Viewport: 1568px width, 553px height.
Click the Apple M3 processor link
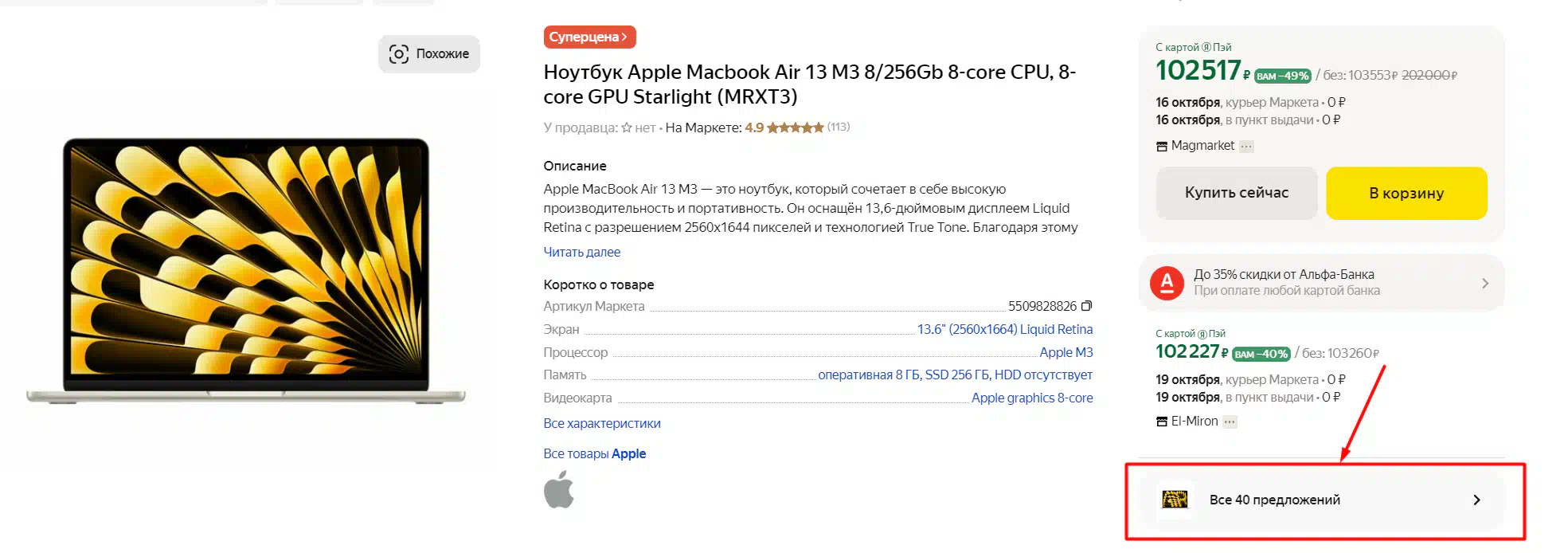pos(1066,352)
